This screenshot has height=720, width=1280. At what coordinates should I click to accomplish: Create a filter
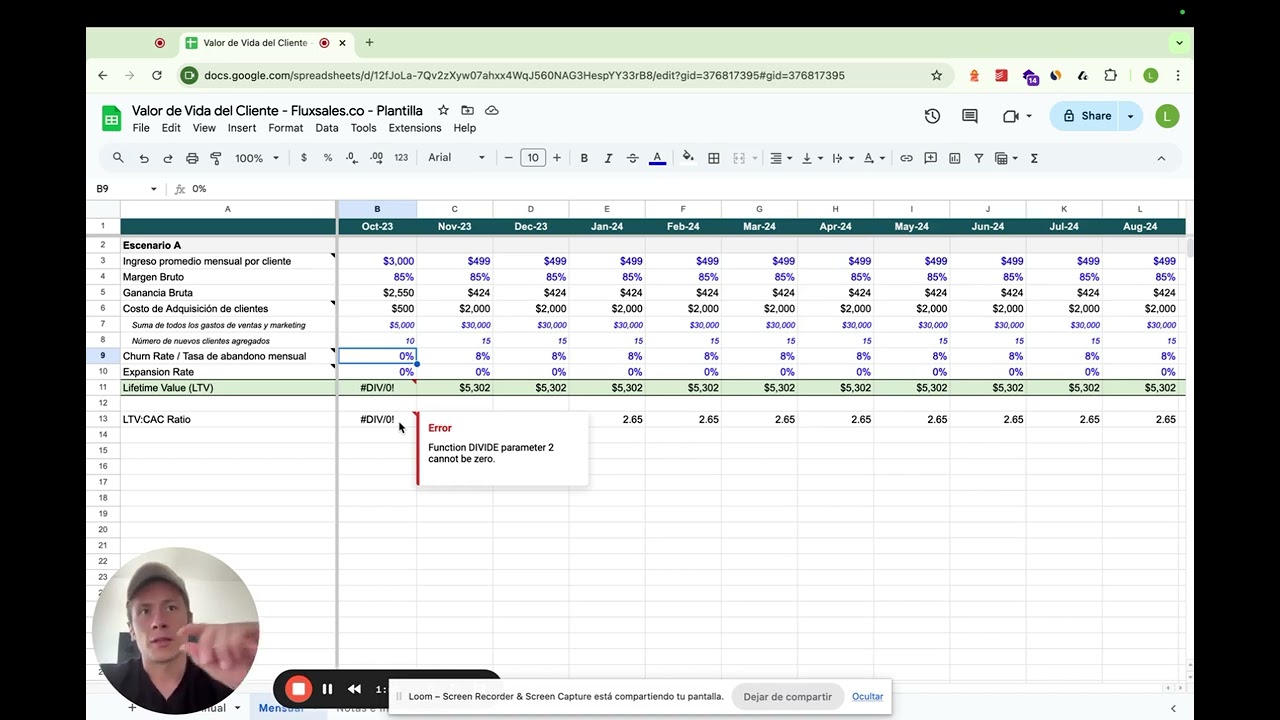[x=979, y=158]
